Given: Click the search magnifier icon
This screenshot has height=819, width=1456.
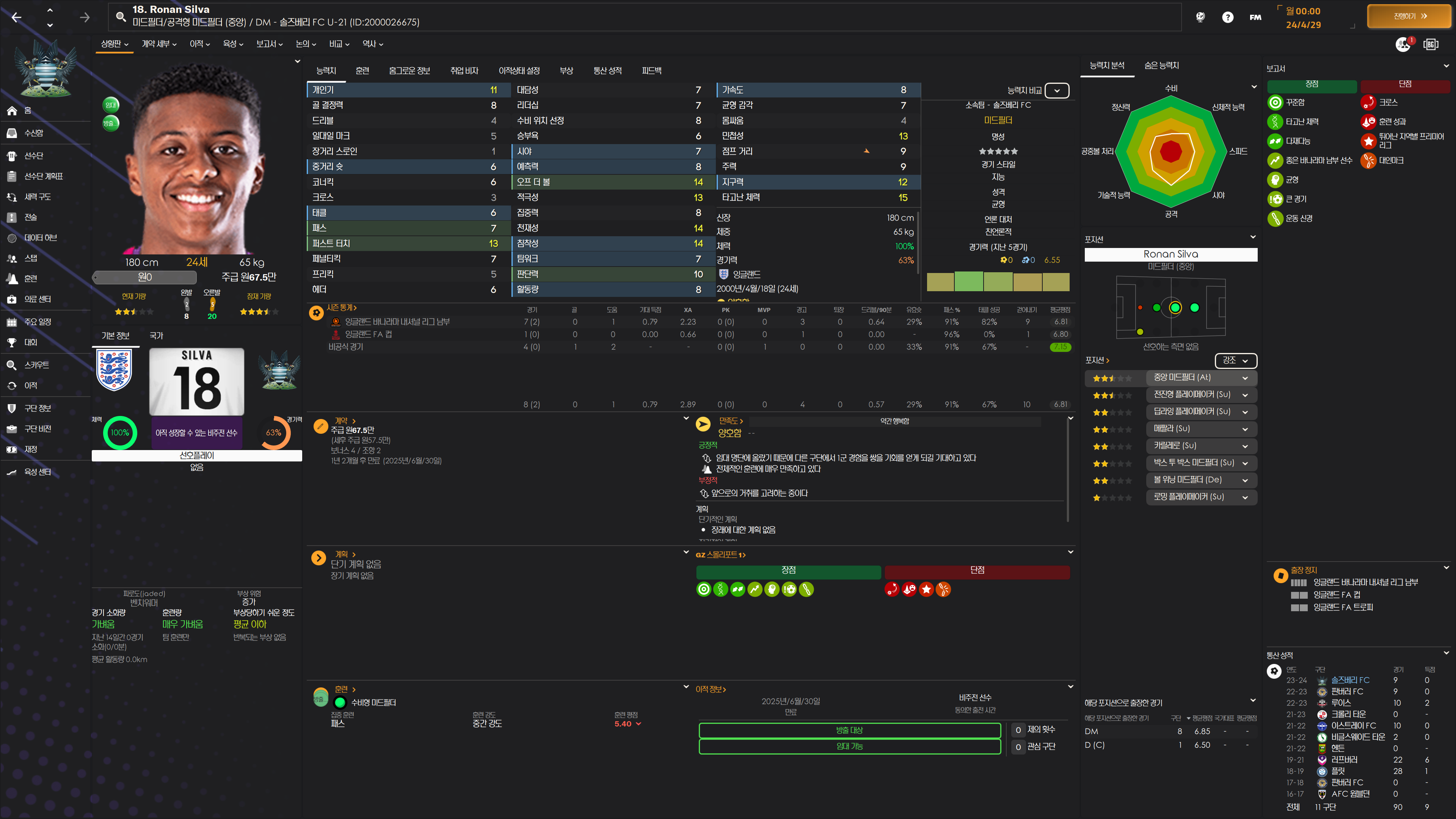Looking at the screenshot, I should 121,16.
